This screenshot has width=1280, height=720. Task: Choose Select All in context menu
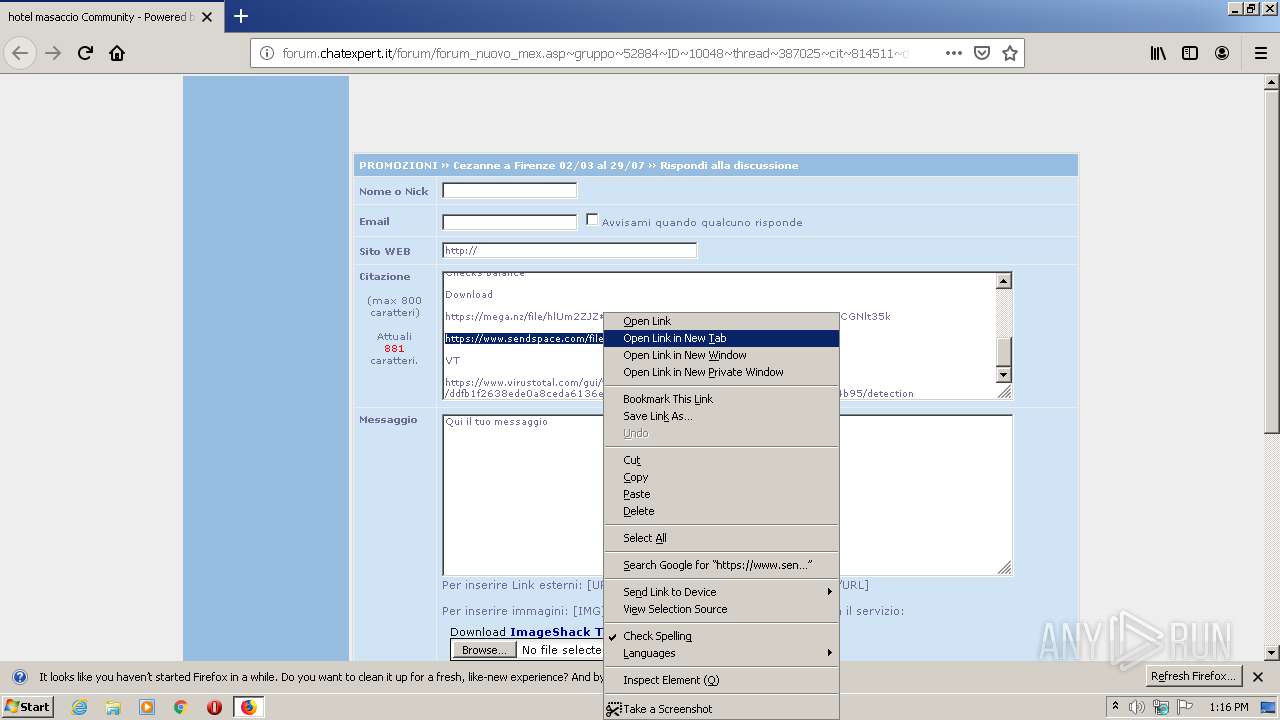(x=721, y=538)
